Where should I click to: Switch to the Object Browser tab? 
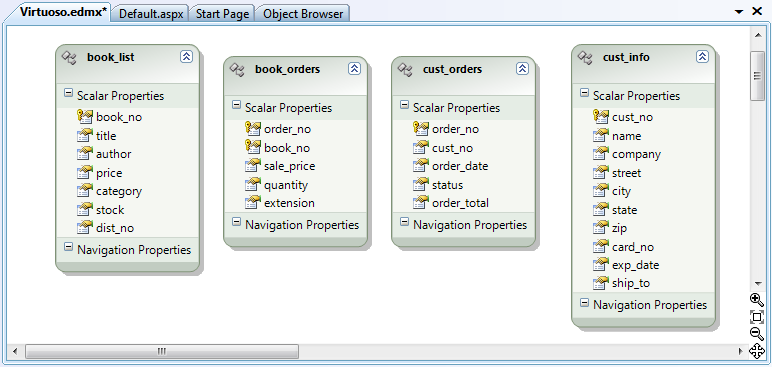click(x=303, y=14)
